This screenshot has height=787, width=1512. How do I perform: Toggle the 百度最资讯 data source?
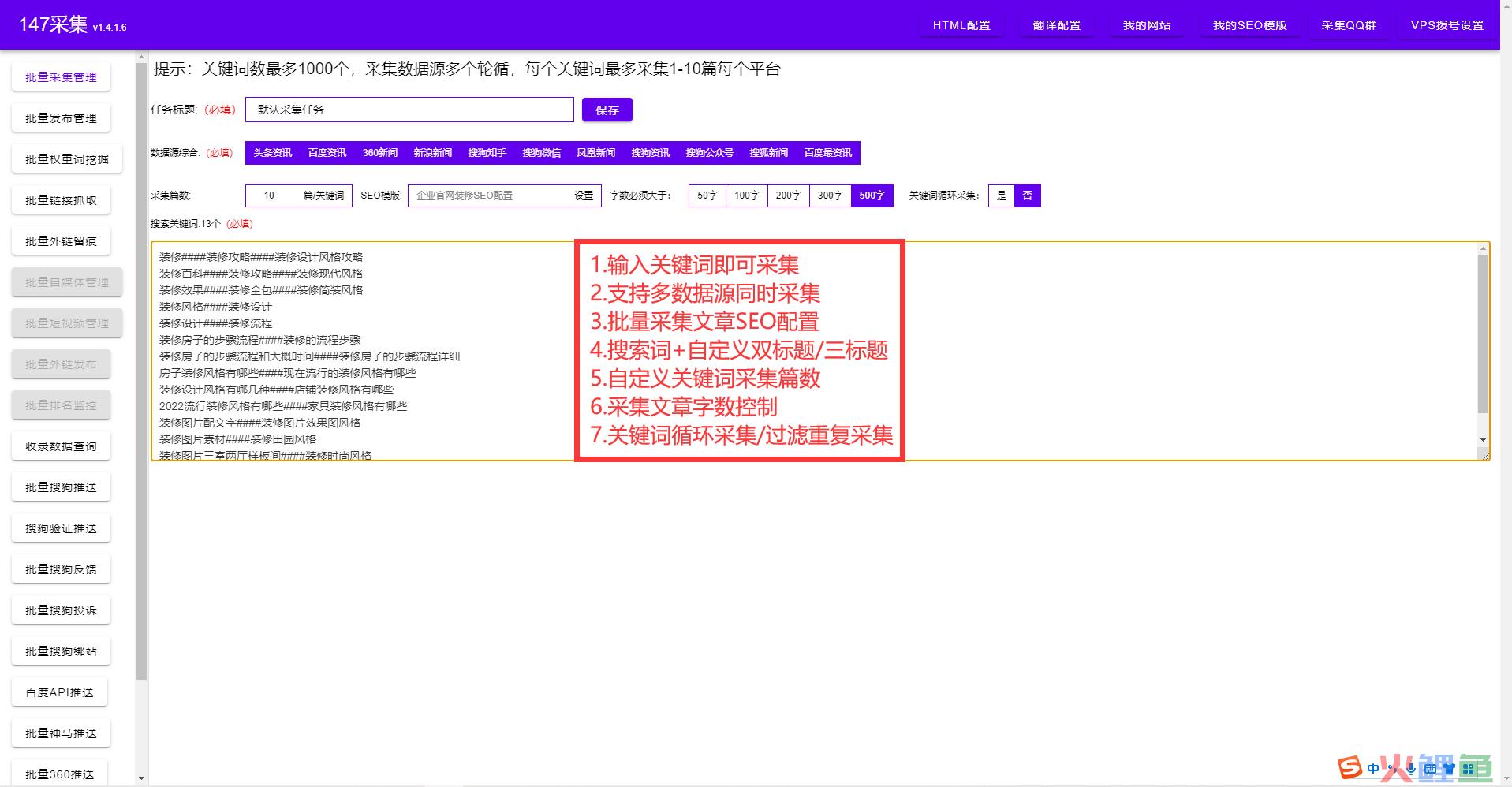pos(828,153)
